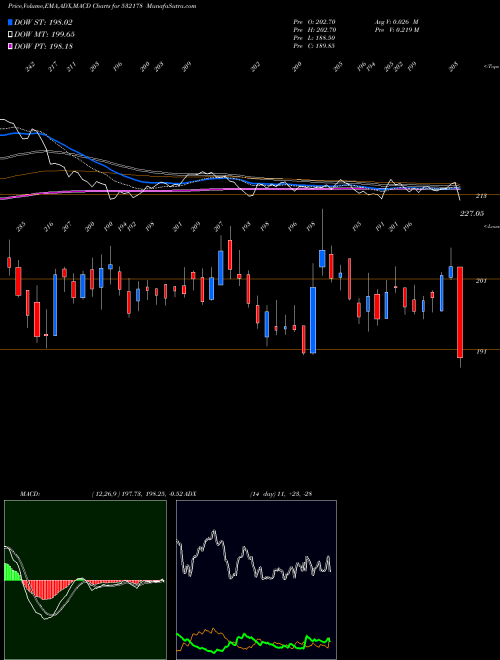Click the '255' lows label

tap(21, 228)
